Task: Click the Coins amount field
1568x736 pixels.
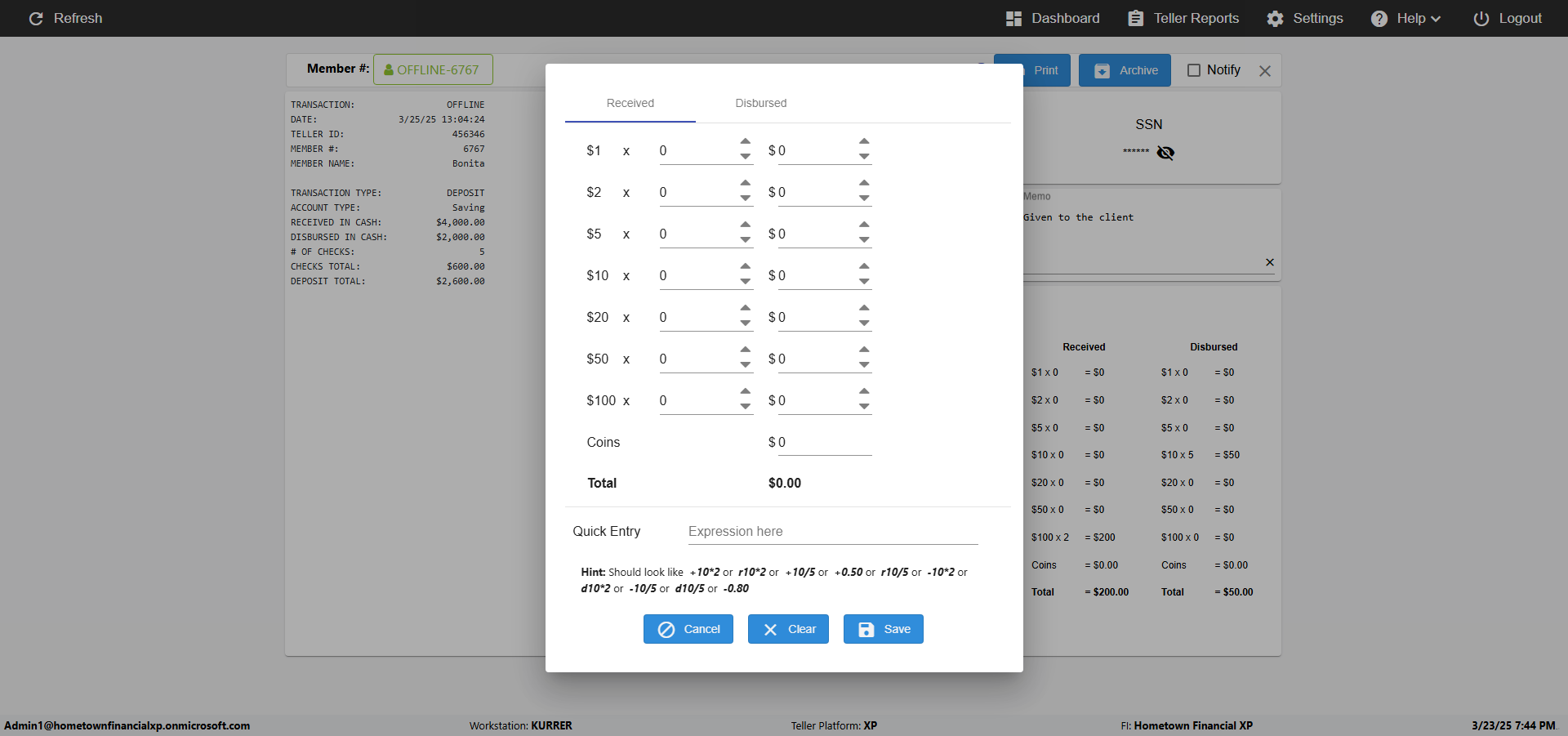Action: pos(825,443)
